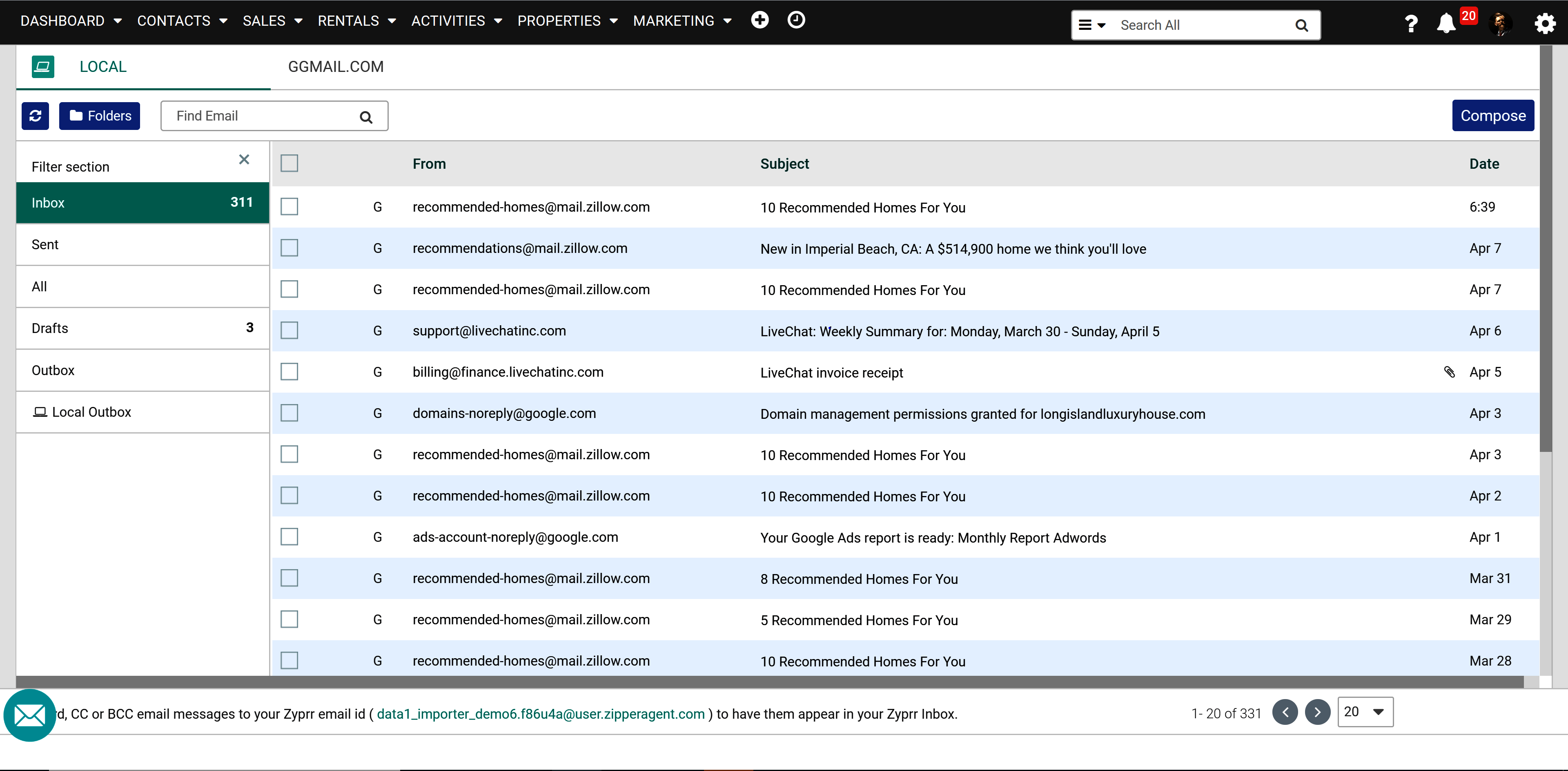Check the email from domains-noreply@google.com
This screenshot has height=771, width=1568.
(289, 412)
